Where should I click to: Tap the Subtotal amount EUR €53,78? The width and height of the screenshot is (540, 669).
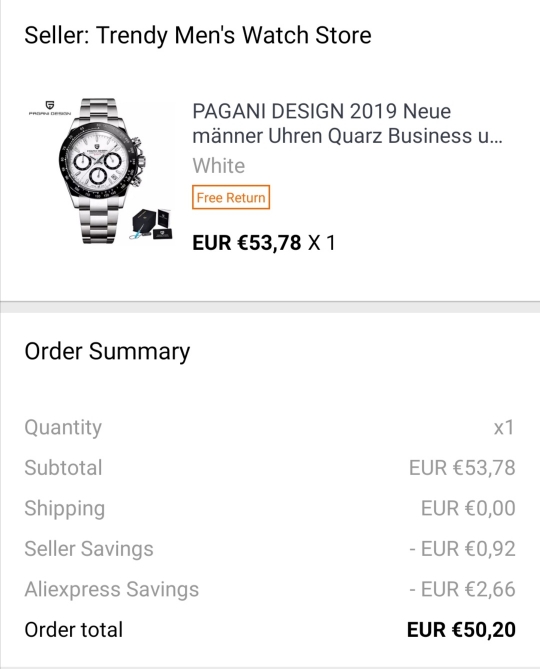tap(462, 468)
